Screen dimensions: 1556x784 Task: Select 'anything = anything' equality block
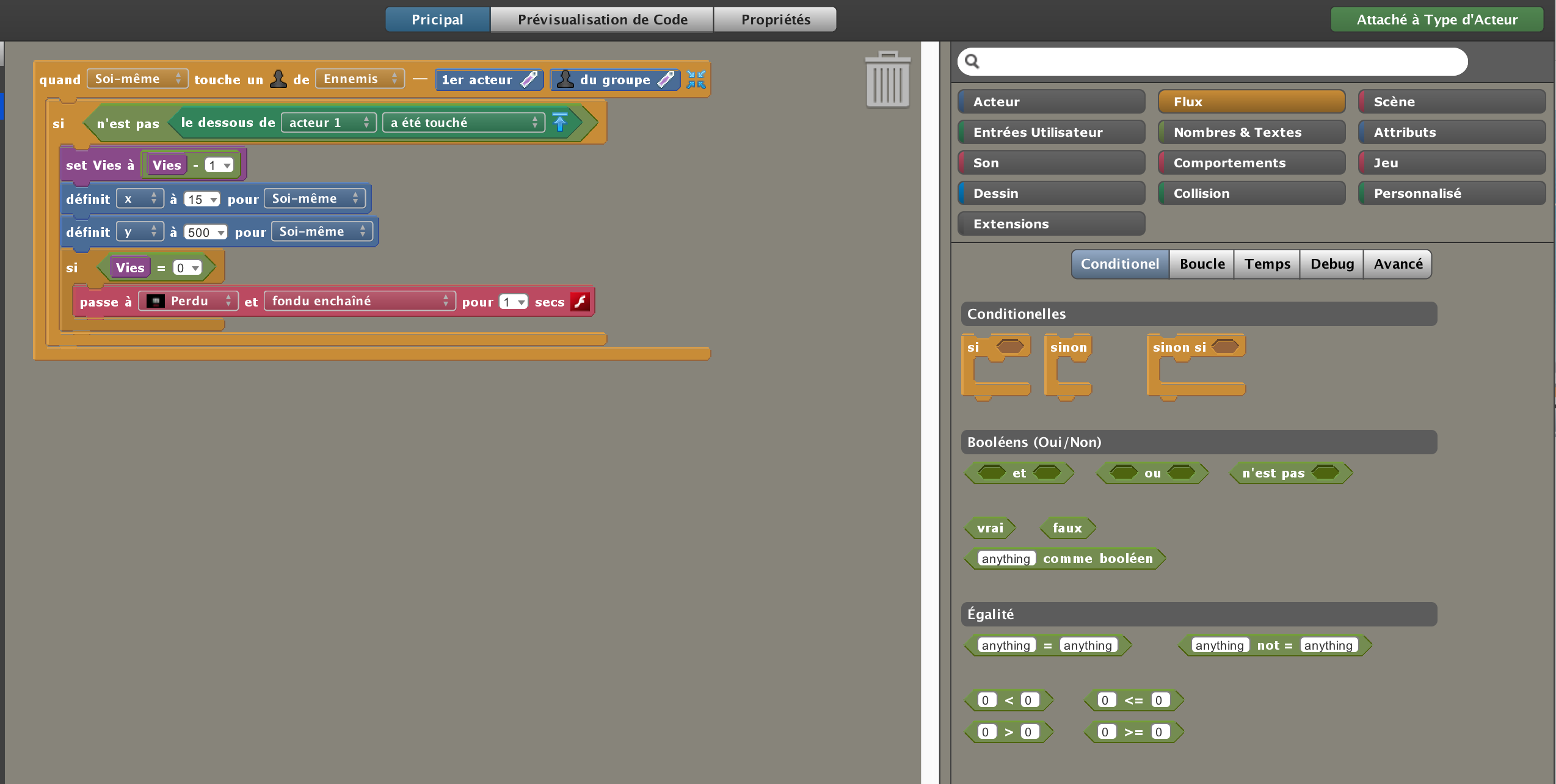1048,645
